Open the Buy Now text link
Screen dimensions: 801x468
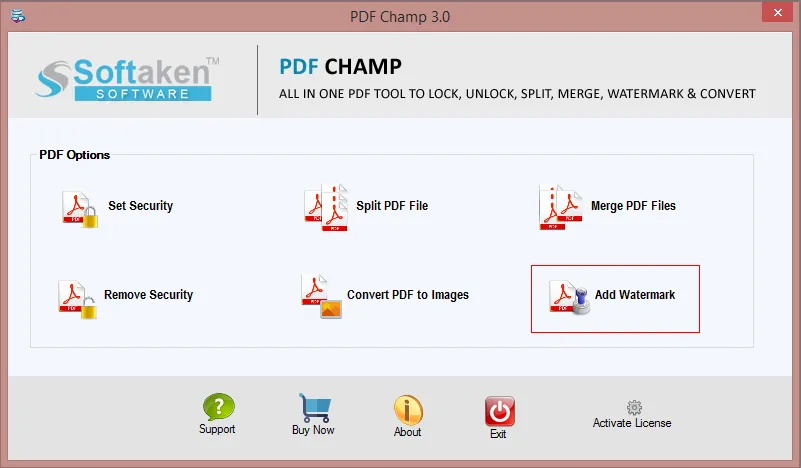click(313, 430)
